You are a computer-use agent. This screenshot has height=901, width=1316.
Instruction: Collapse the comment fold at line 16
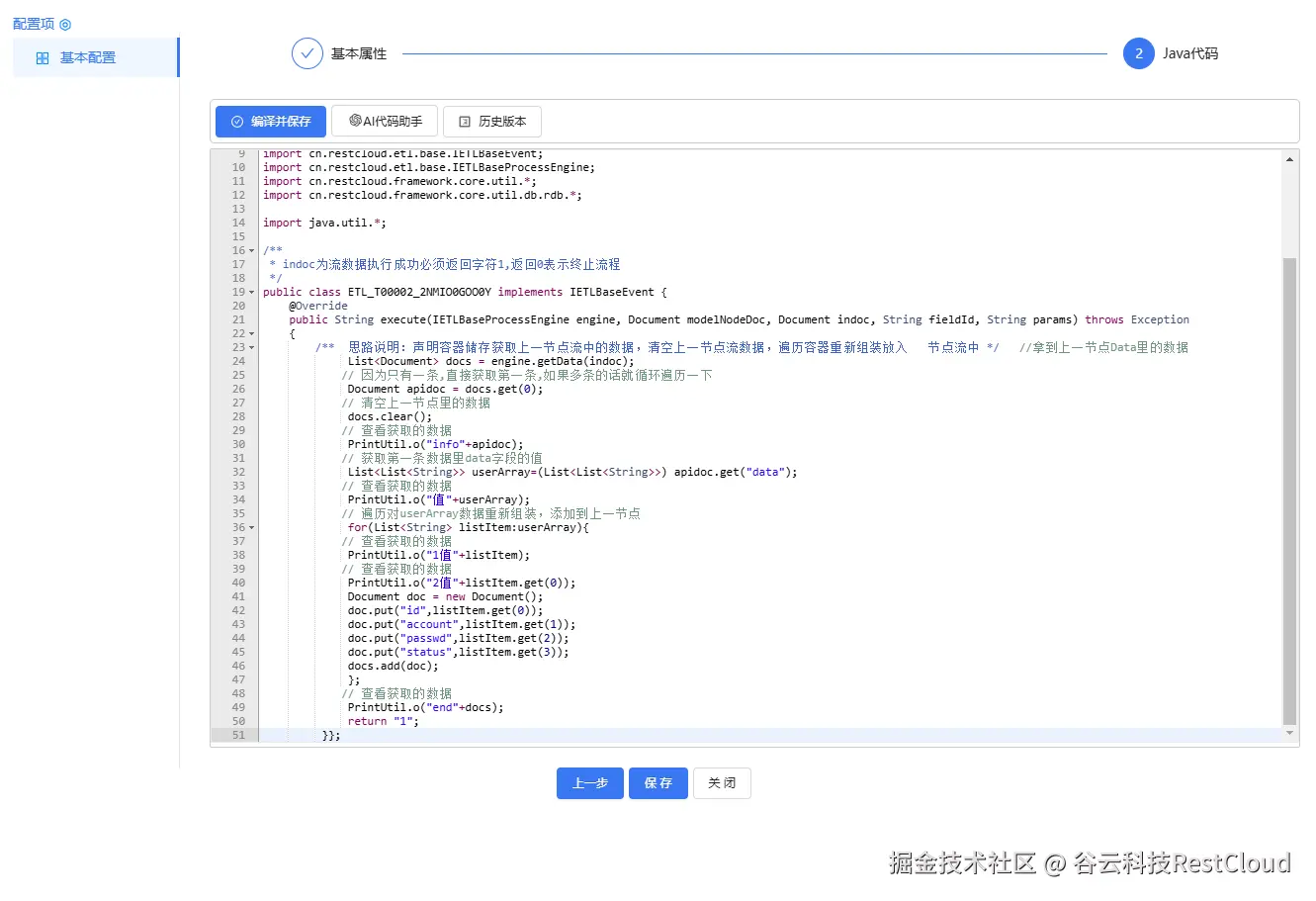tap(252, 251)
